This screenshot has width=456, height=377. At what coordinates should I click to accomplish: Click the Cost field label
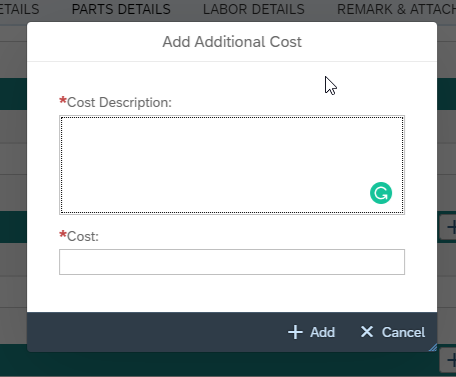pyautogui.click(x=79, y=236)
